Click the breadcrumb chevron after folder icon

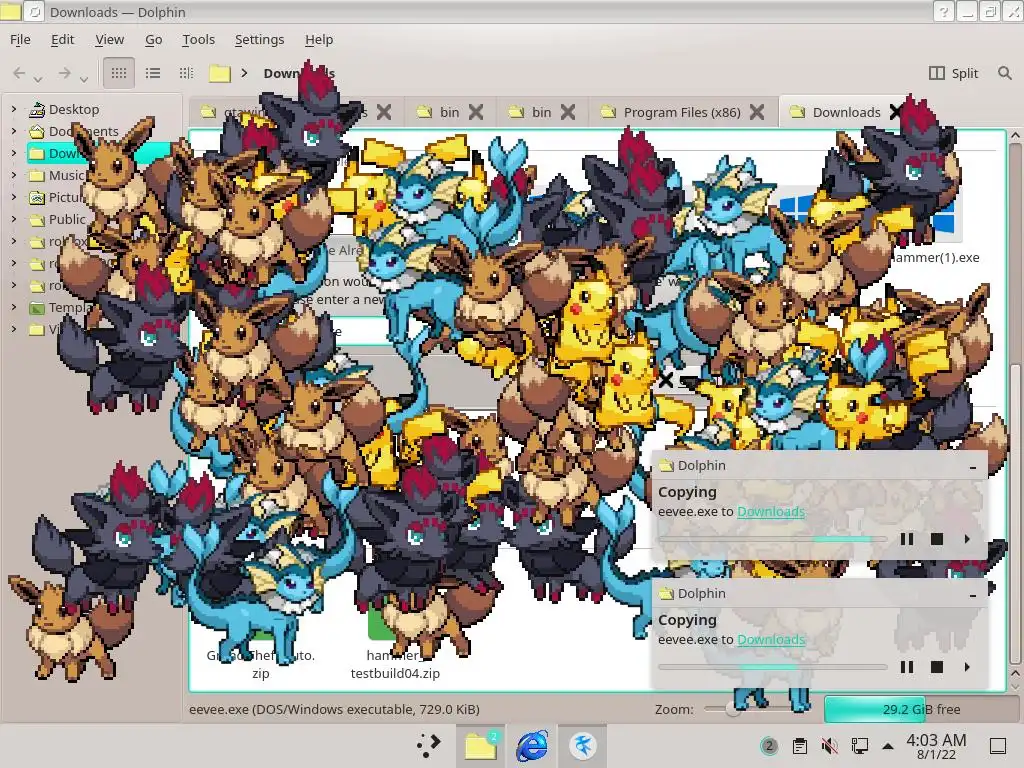(x=244, y=73)
